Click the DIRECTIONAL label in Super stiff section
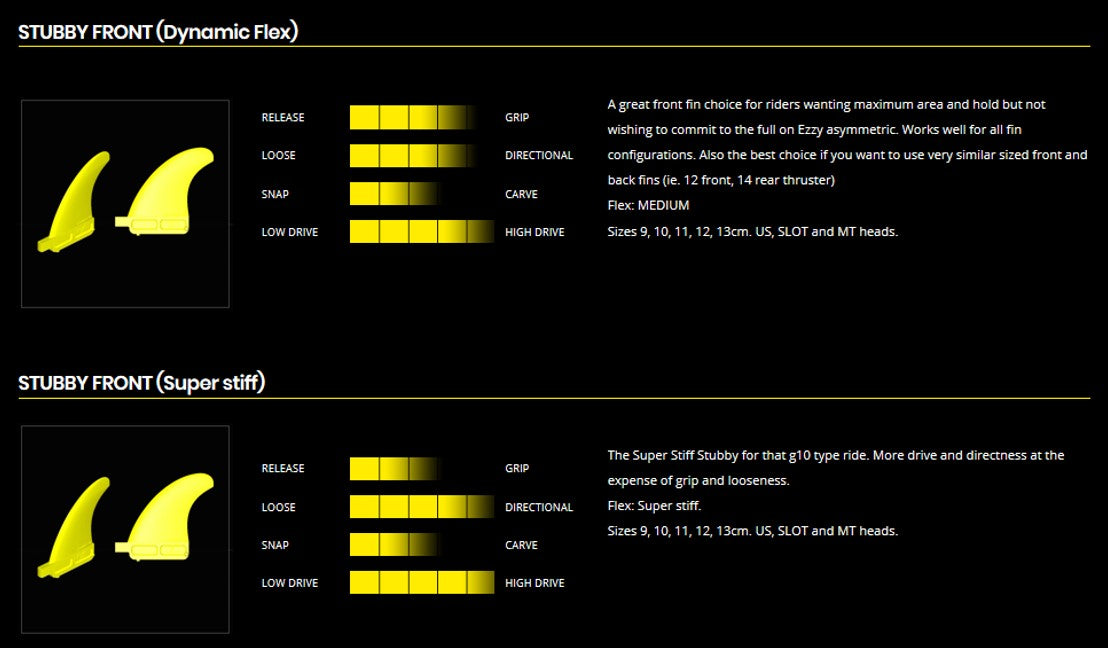The height and width of the screenshot is (648, 1108). (538, 507)
